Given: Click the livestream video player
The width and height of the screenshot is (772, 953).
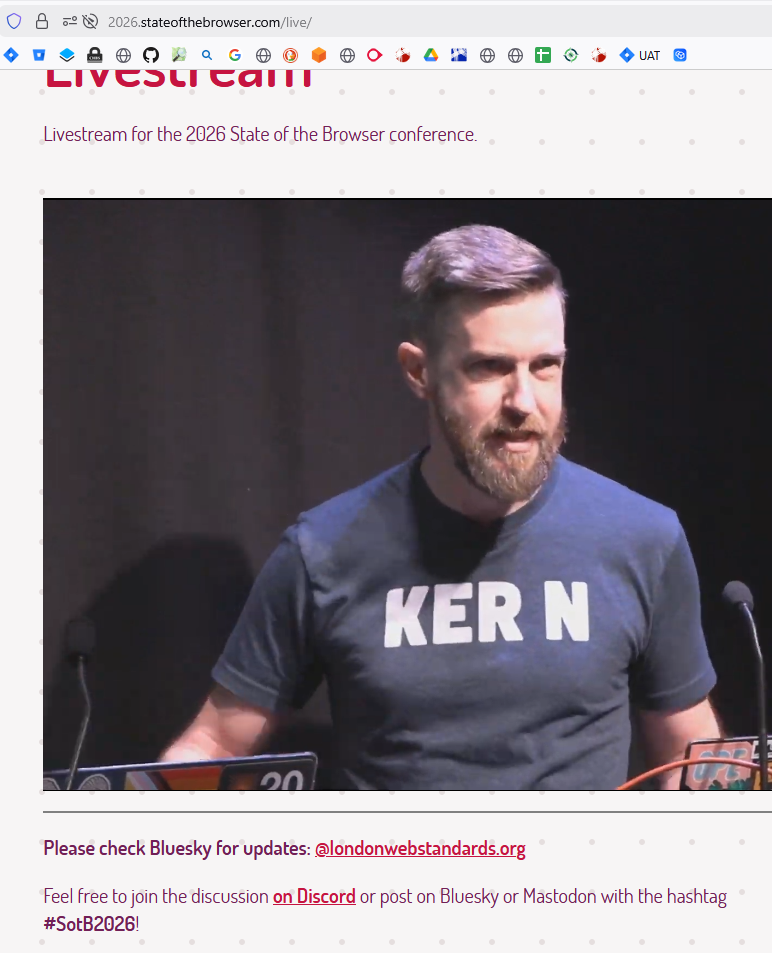Looking at the screenshot, I should (x=407, y=494).
